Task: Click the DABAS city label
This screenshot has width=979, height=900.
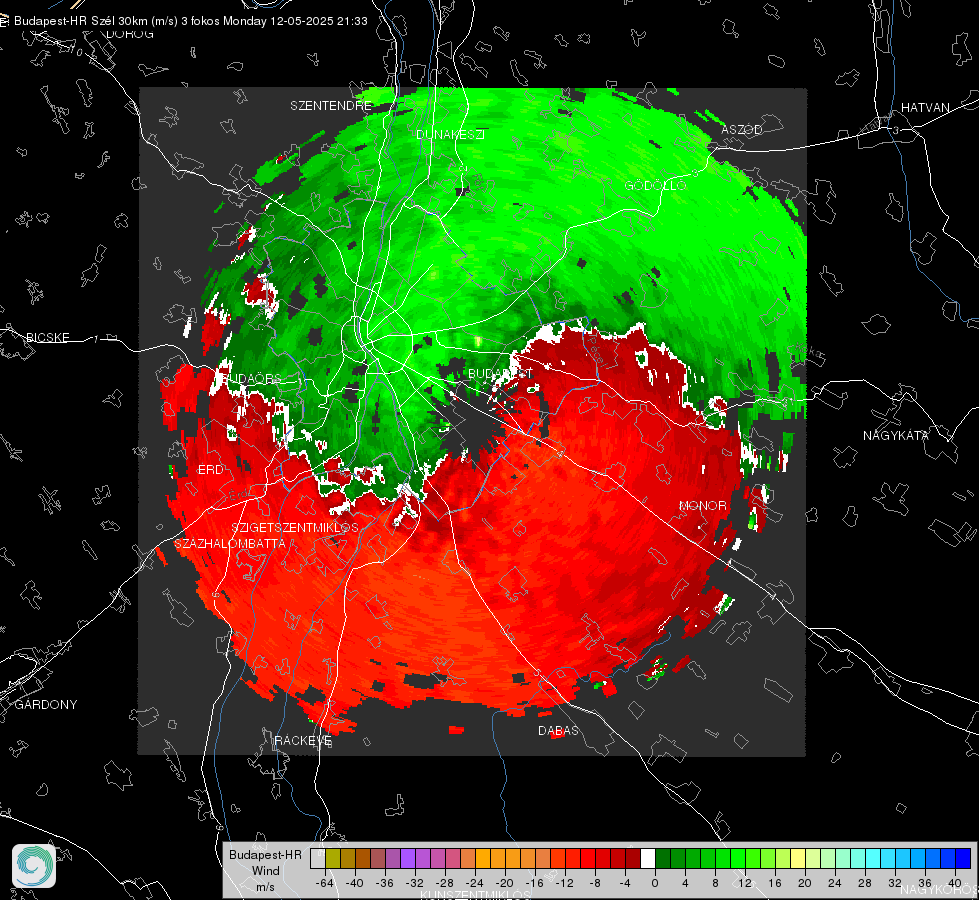Action: click(x=558, y=730)
